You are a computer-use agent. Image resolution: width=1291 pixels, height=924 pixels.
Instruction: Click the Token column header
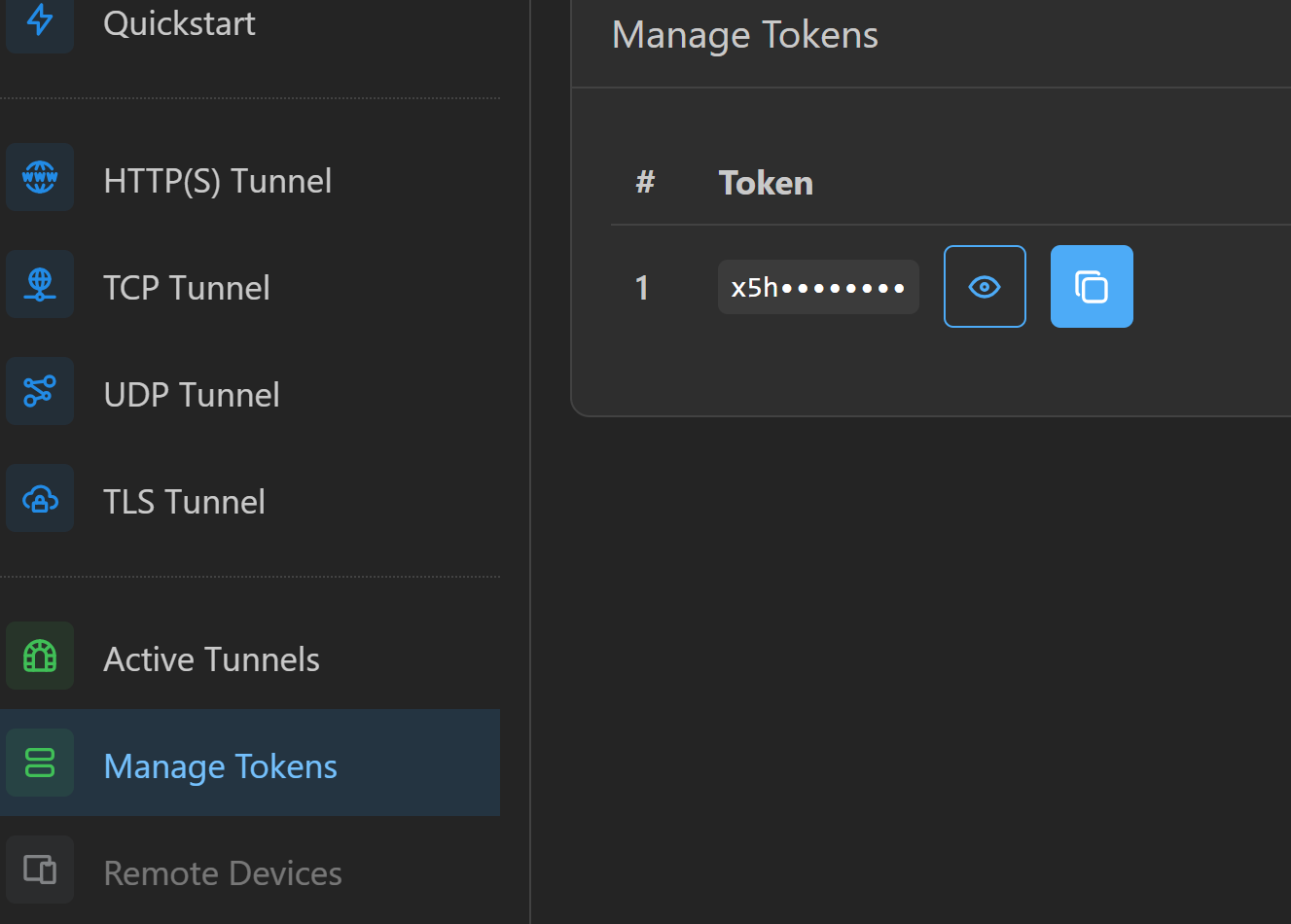766,183
